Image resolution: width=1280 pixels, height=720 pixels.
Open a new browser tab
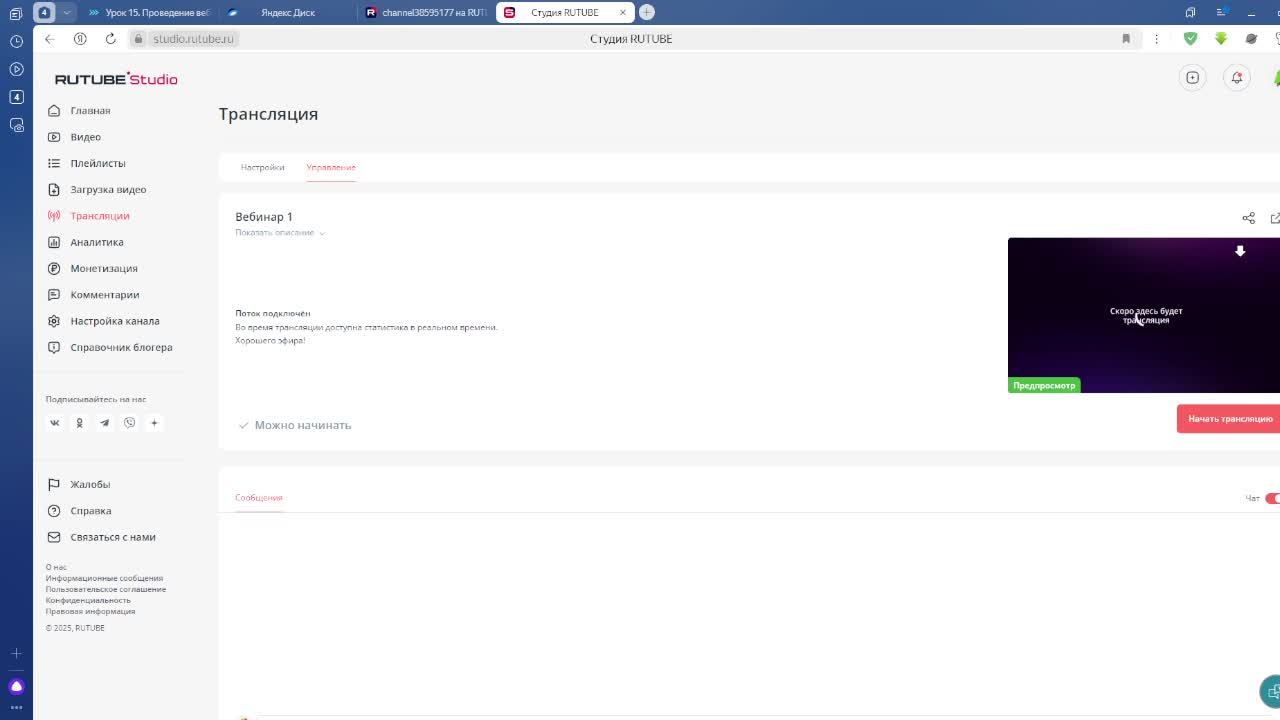coord(647,12)
